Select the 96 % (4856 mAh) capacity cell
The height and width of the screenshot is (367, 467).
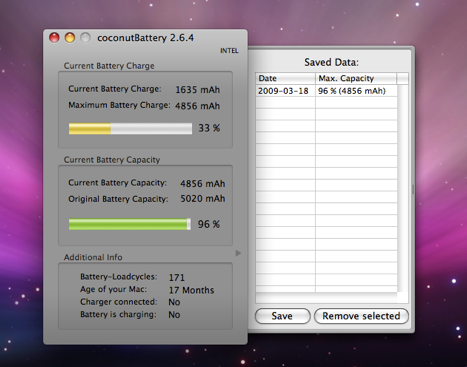coord(356,91)
